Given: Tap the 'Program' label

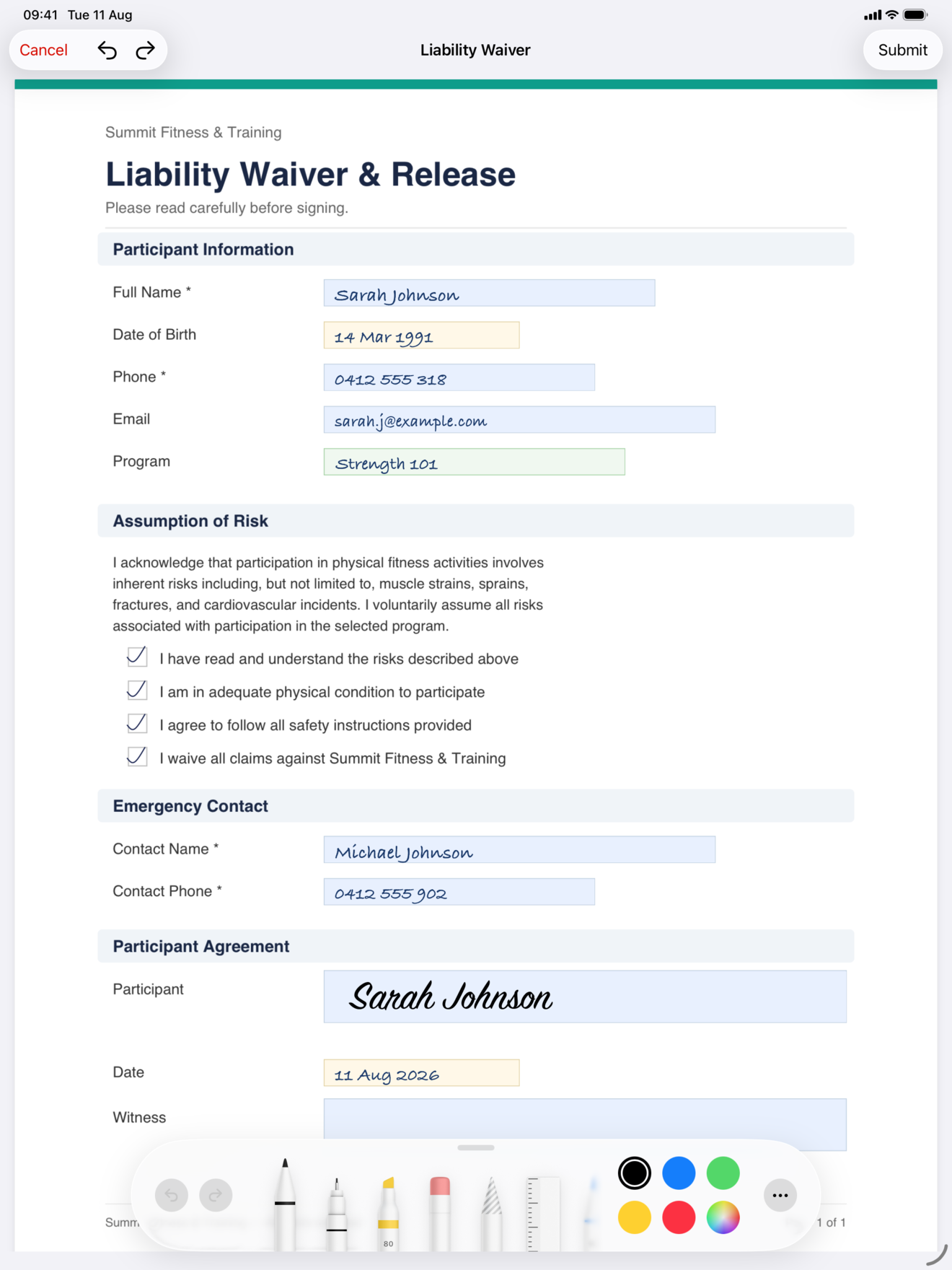Looking at the screenshot, I should coord(141,462).
